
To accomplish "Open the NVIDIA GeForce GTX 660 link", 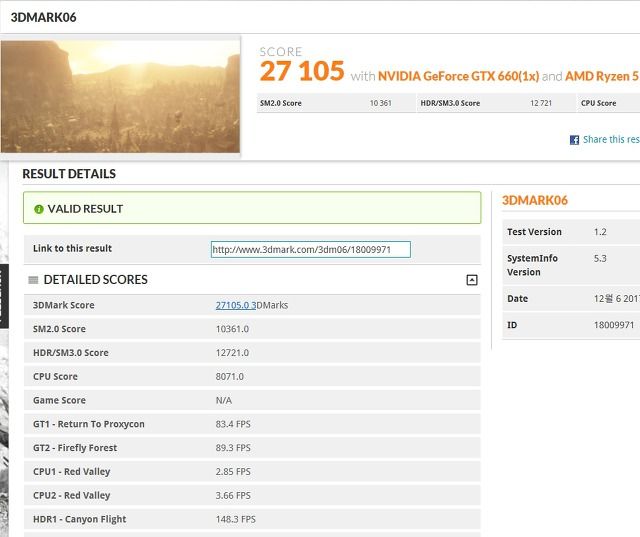I will tap(458, 76).
